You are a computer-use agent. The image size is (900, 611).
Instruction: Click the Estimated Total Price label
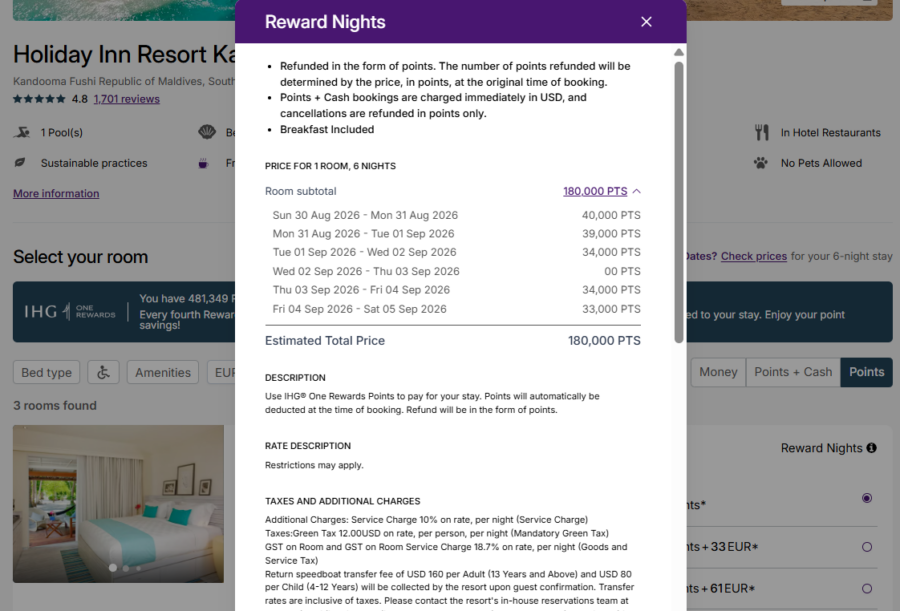(325, 341)
